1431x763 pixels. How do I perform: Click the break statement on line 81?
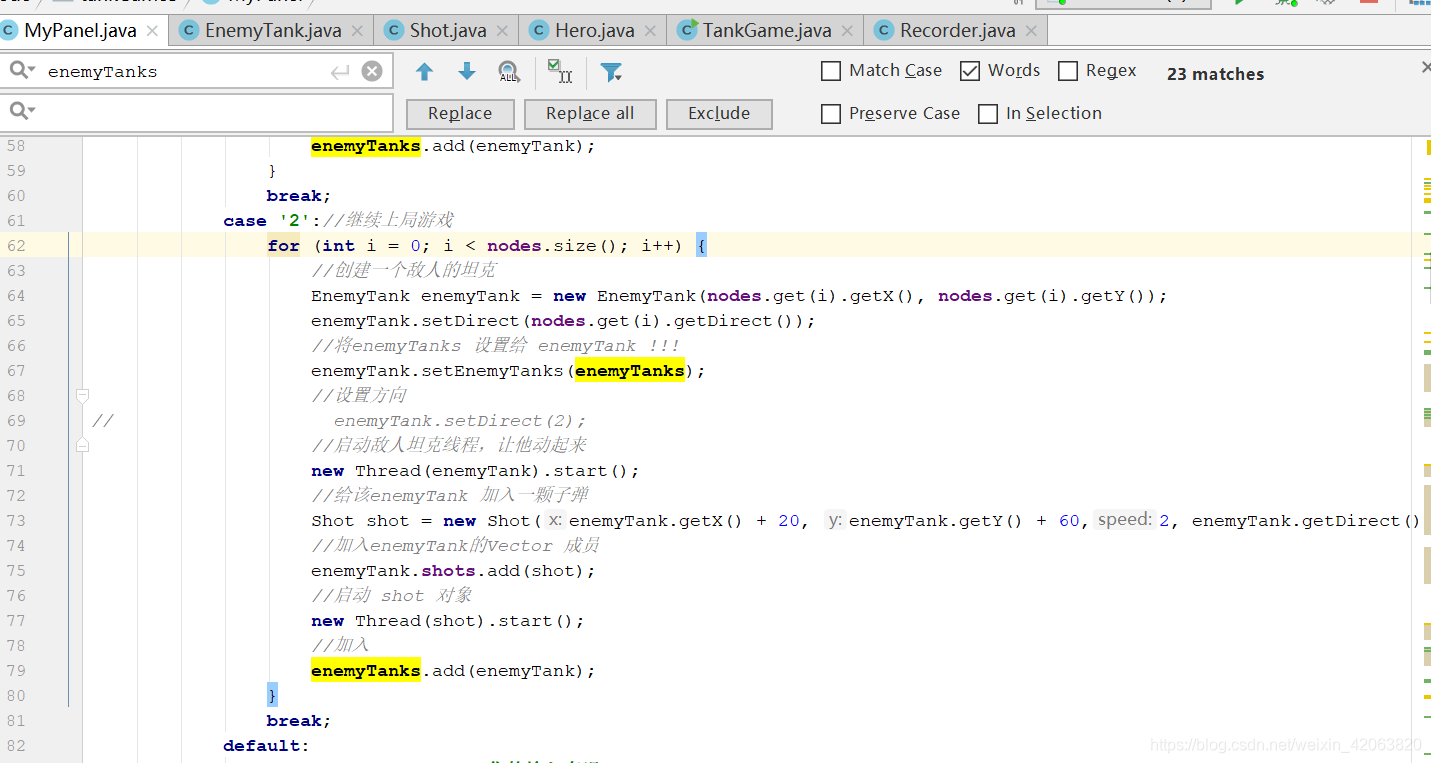pyautogui.click(x=299, y=721)
